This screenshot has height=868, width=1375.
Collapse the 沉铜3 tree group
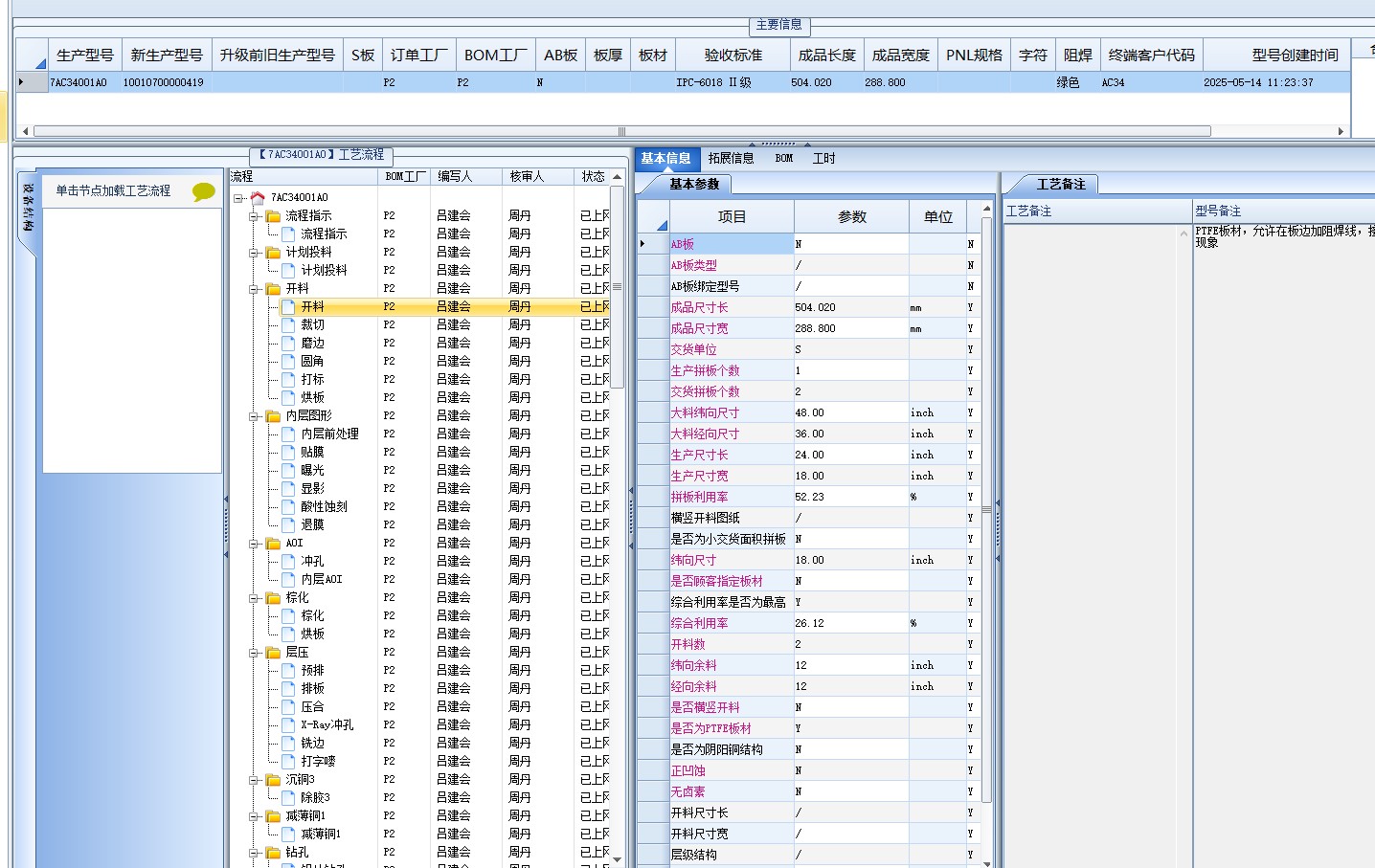coord(254,780)
